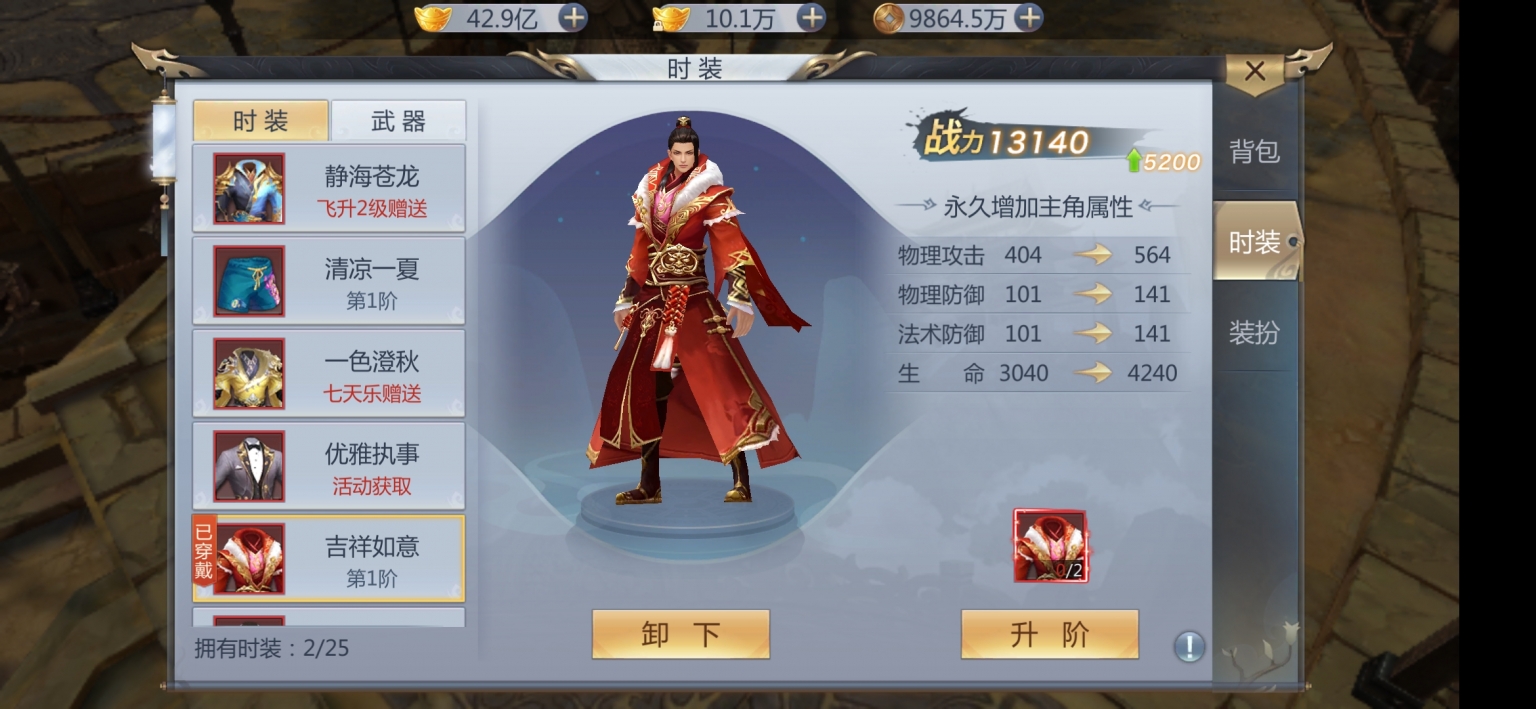Open the 装扮 side tab
The width and height of the screenshot is (1536, 709).
click(x=1254, y=333)
